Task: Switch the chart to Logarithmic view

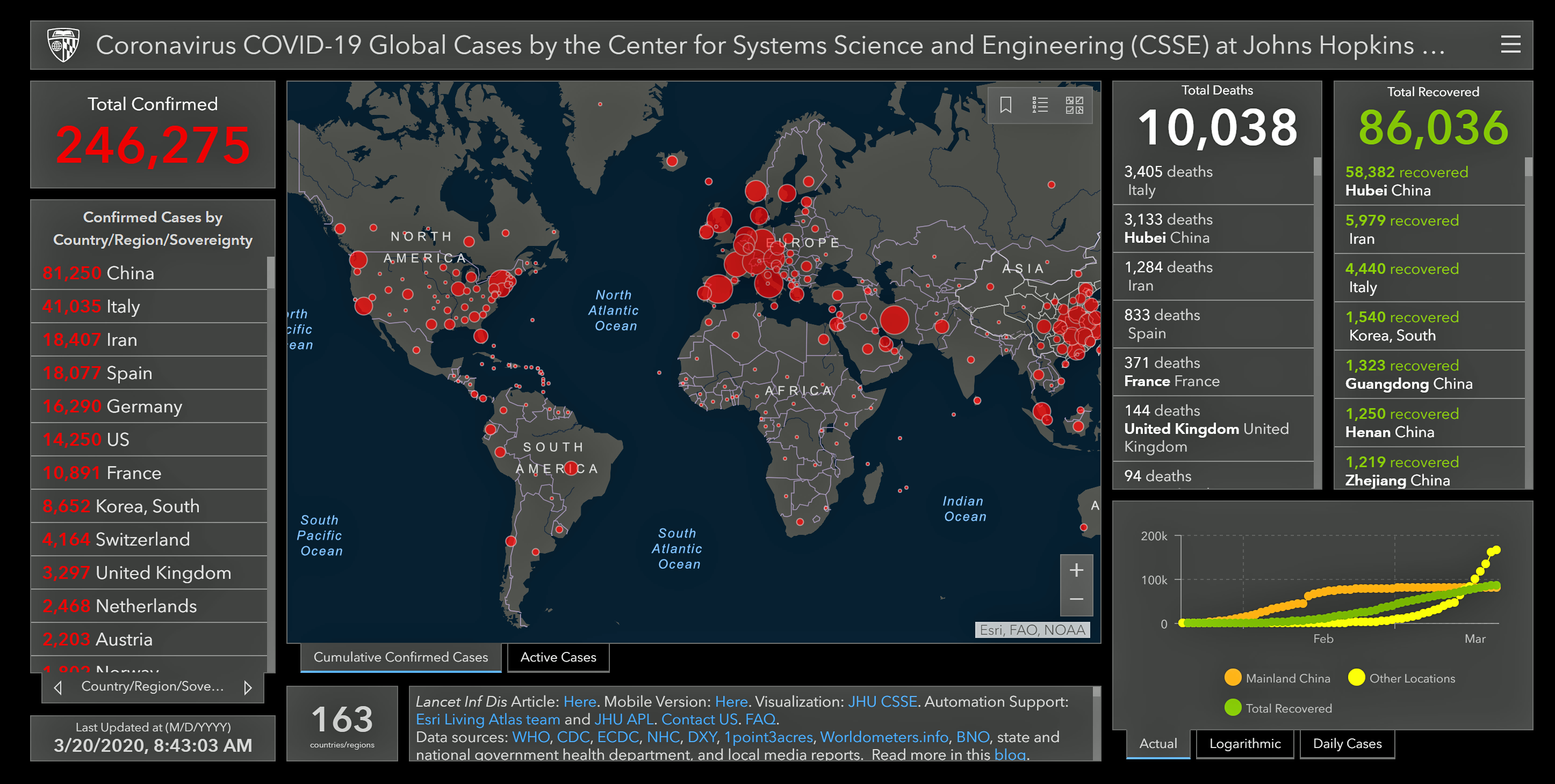Action: (1245, 744)
